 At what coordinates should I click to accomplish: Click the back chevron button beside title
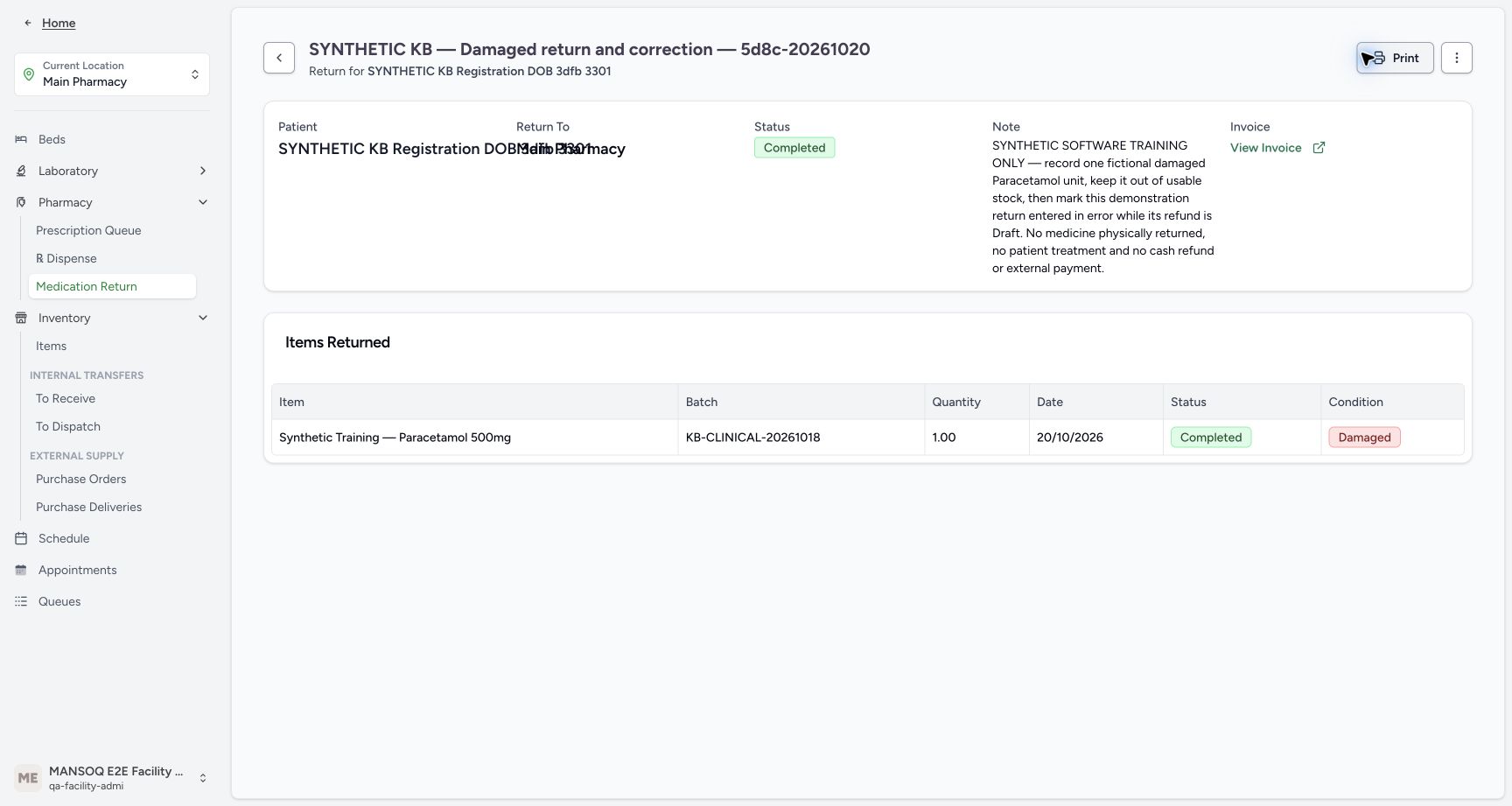(279, 58)
